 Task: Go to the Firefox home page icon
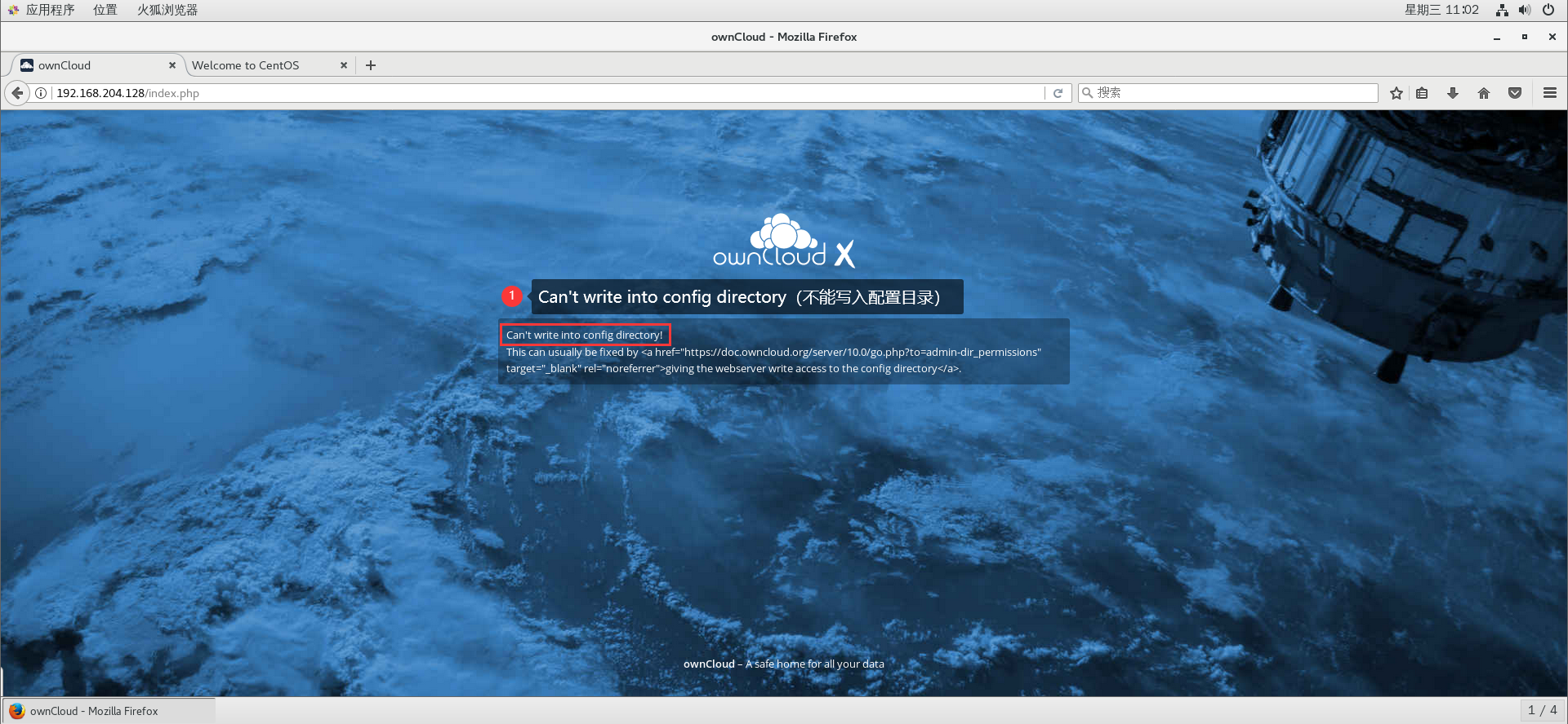coord(1484,93)
